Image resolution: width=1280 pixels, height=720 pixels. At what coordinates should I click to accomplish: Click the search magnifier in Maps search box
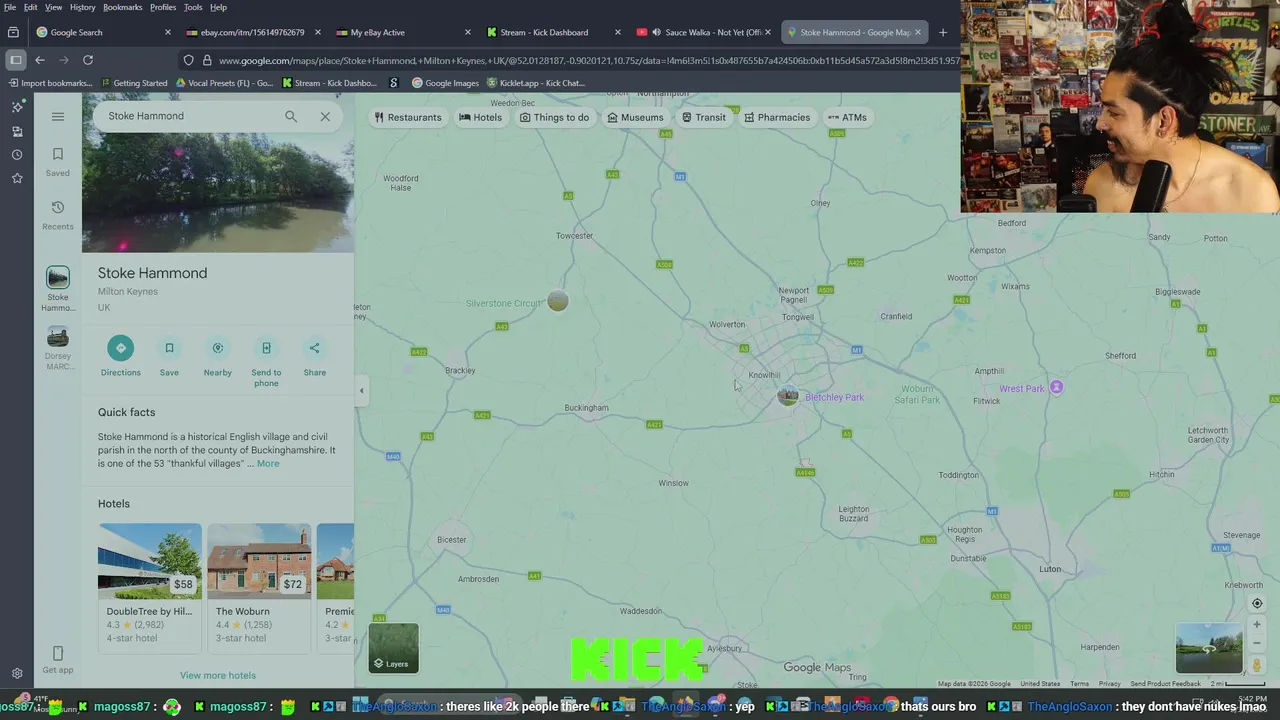[x=291, y=116]
